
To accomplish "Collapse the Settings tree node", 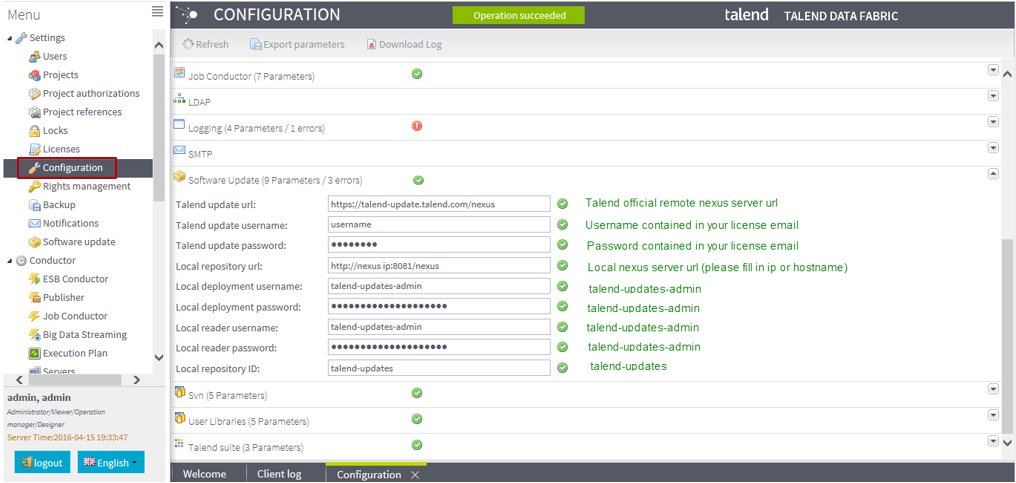I will 11,38.
